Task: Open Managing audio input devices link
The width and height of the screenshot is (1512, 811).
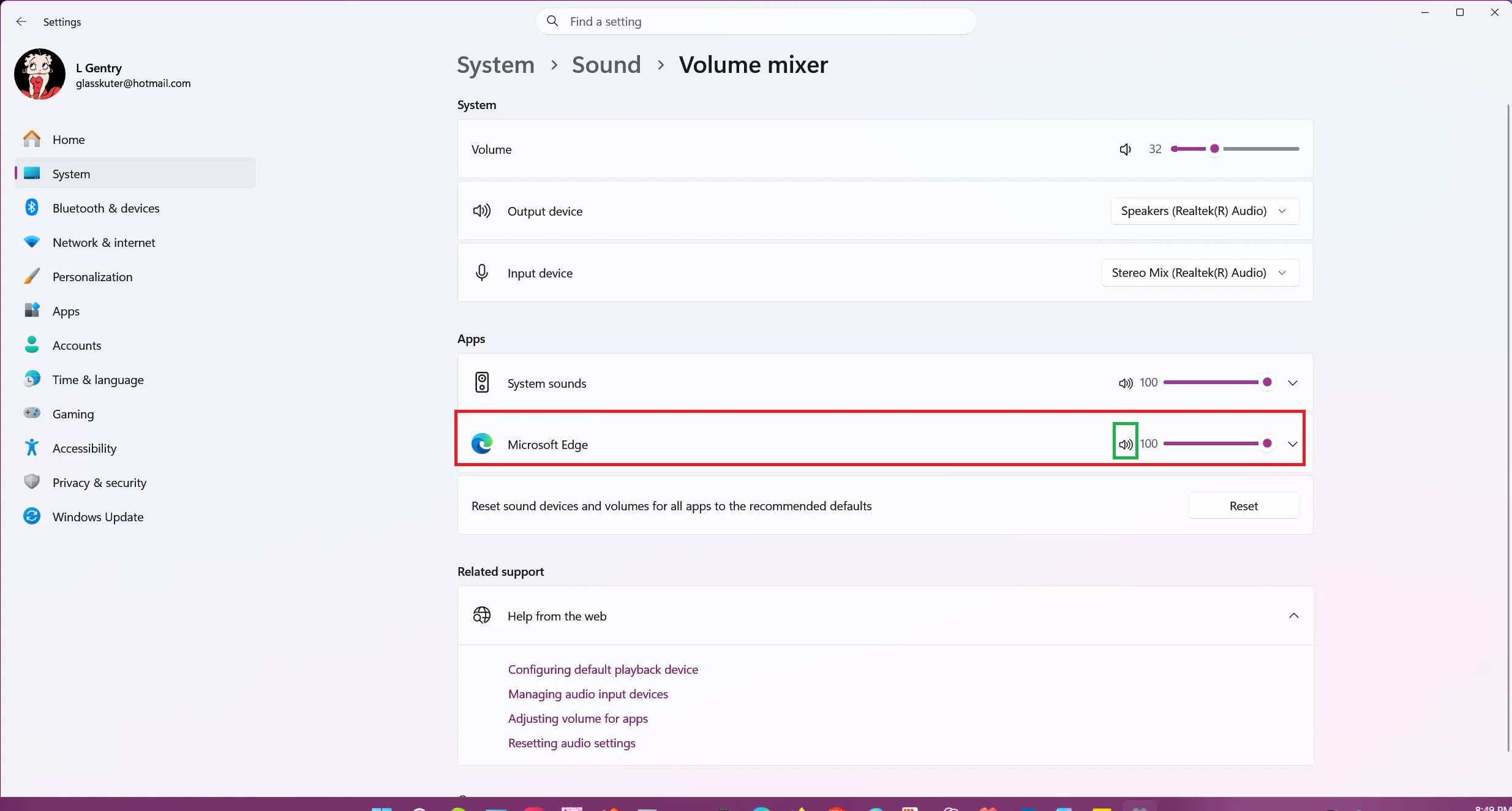Action: (588, 694)
